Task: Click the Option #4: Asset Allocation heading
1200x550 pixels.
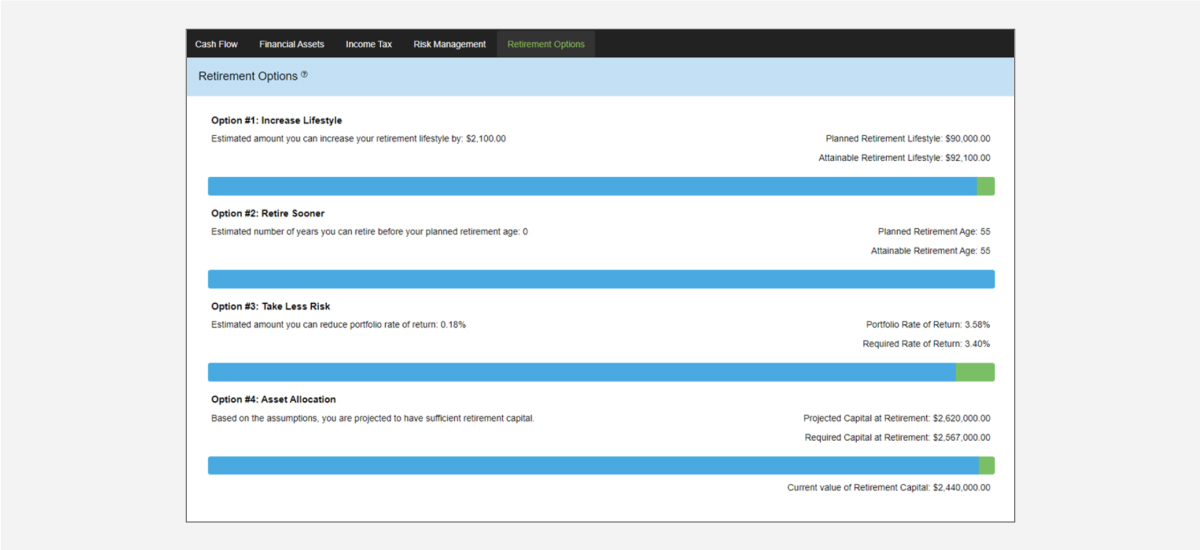Action: click(274, 399)
